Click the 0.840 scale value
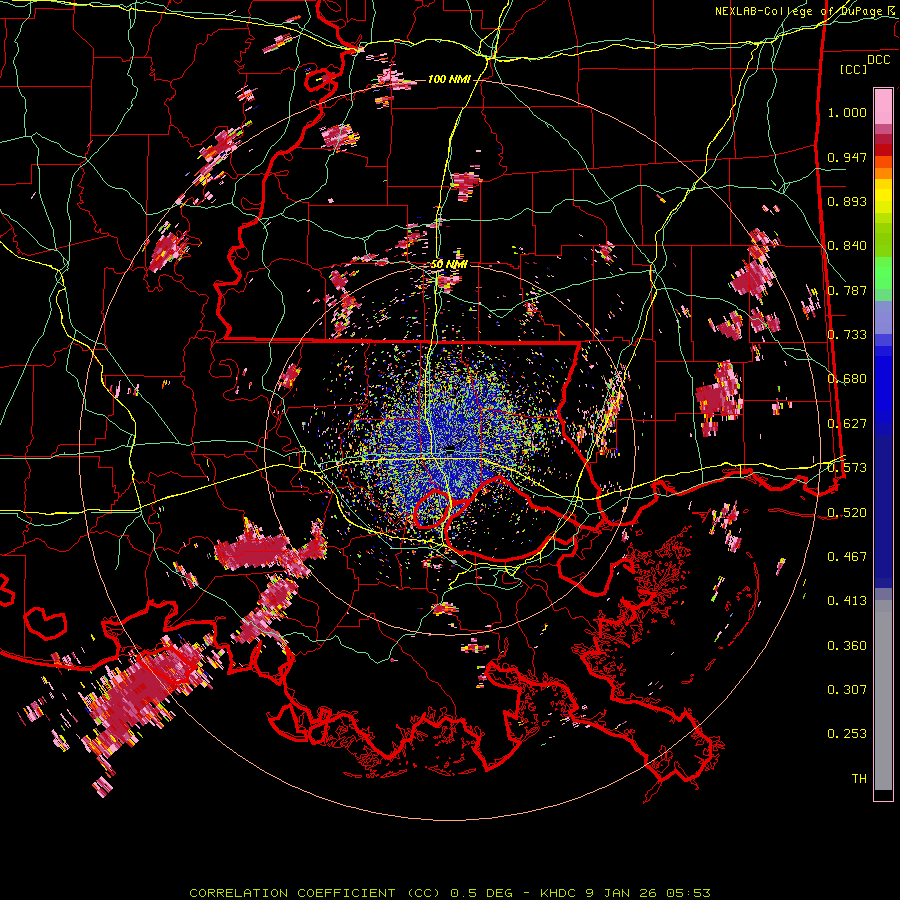 (847, 246)
